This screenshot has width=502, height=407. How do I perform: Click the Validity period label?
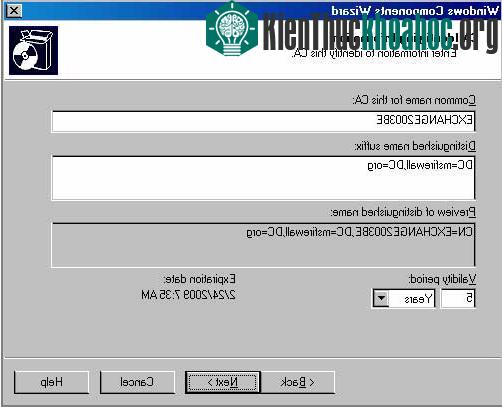click(442, 279)
